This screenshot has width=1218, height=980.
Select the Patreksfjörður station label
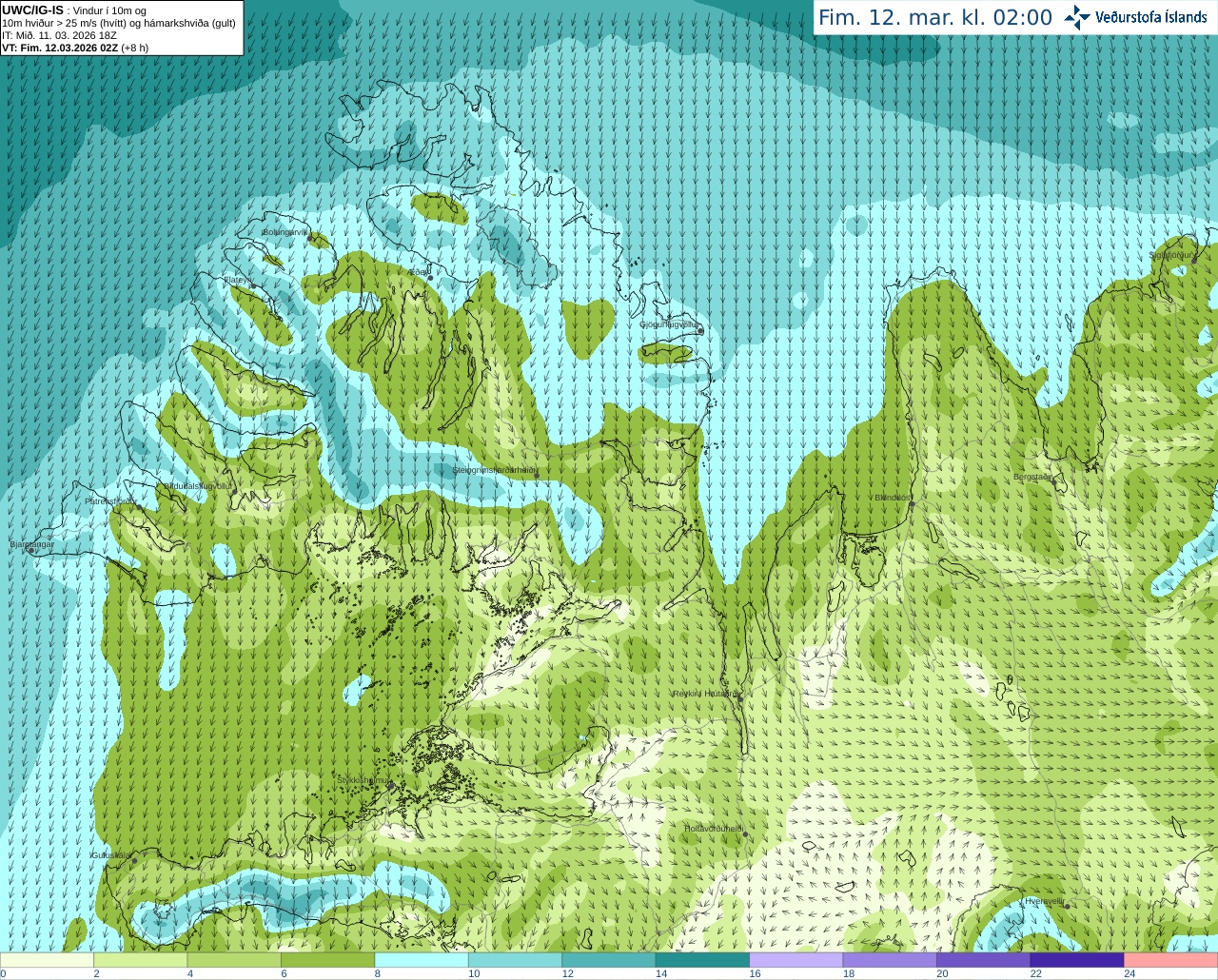(x=110, y=500)
